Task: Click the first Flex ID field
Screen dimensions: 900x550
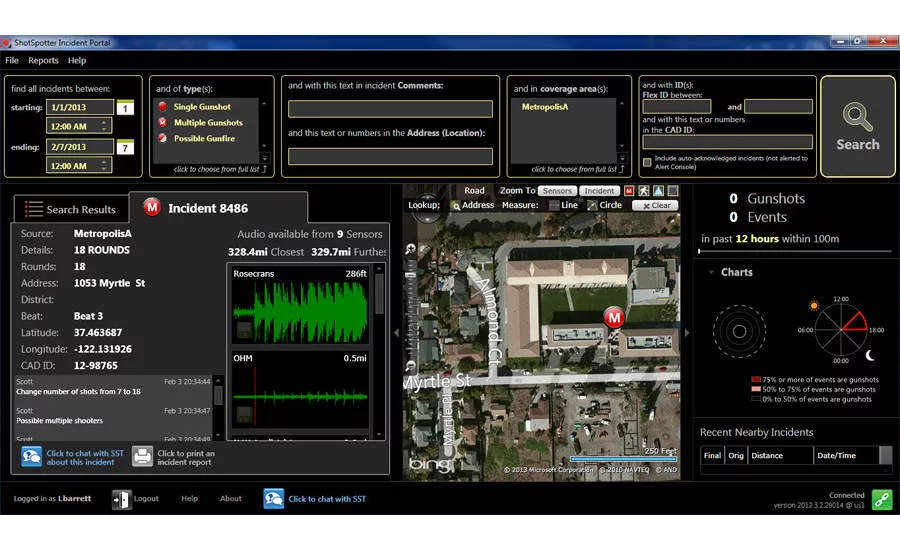Action: 677,106
